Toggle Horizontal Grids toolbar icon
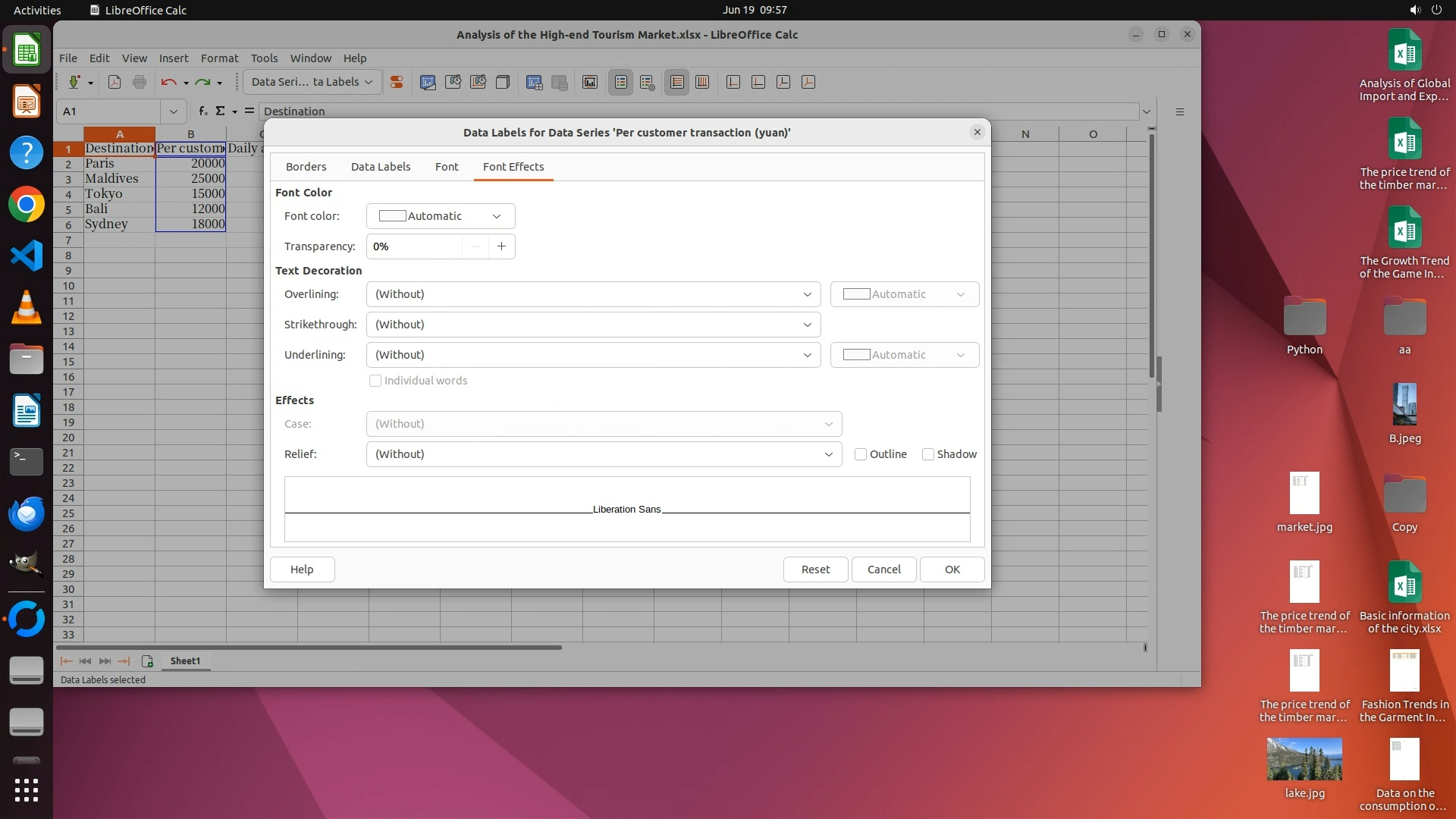 click(677, 82)
